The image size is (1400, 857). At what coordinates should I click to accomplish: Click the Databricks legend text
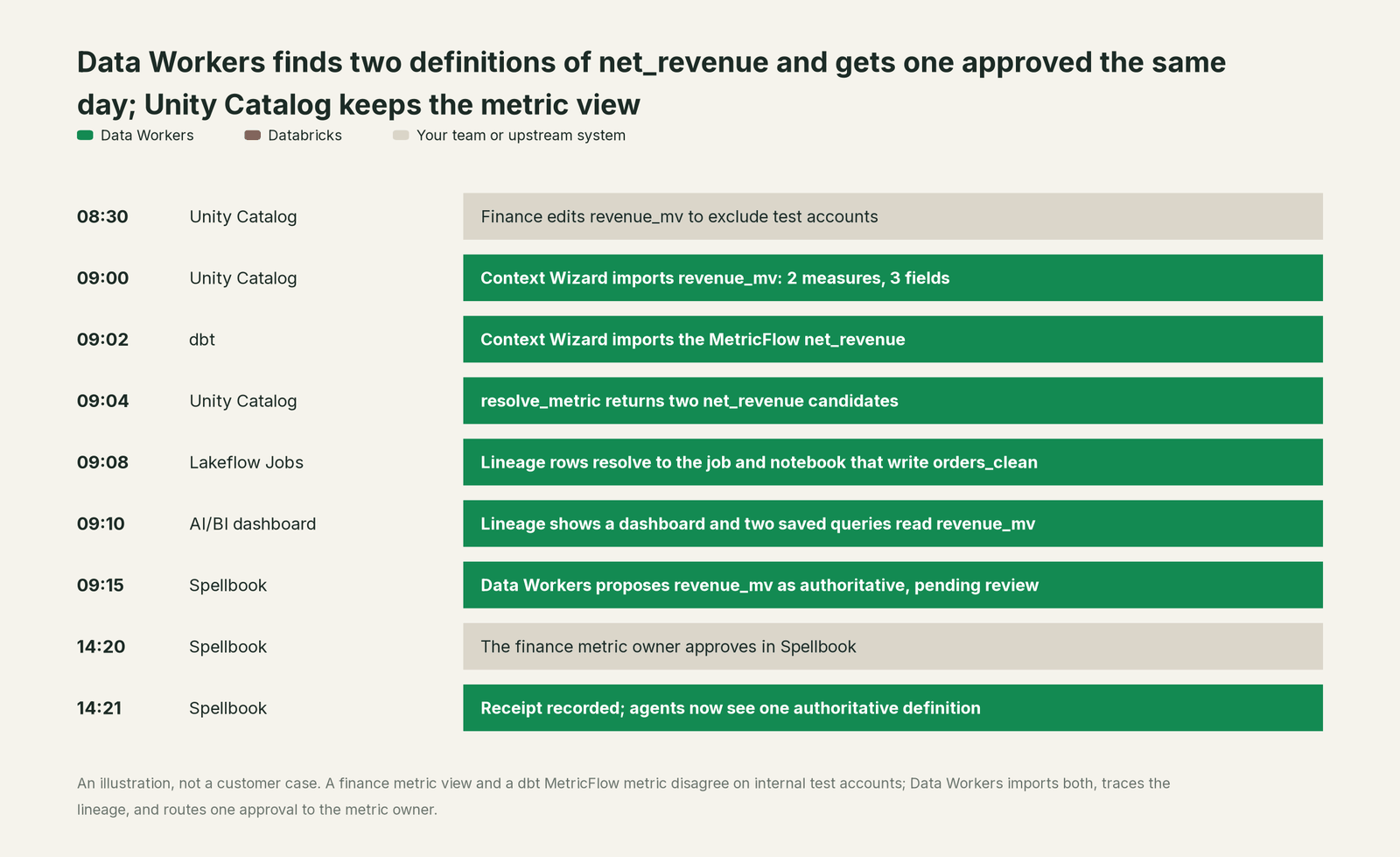pos(304,136)
